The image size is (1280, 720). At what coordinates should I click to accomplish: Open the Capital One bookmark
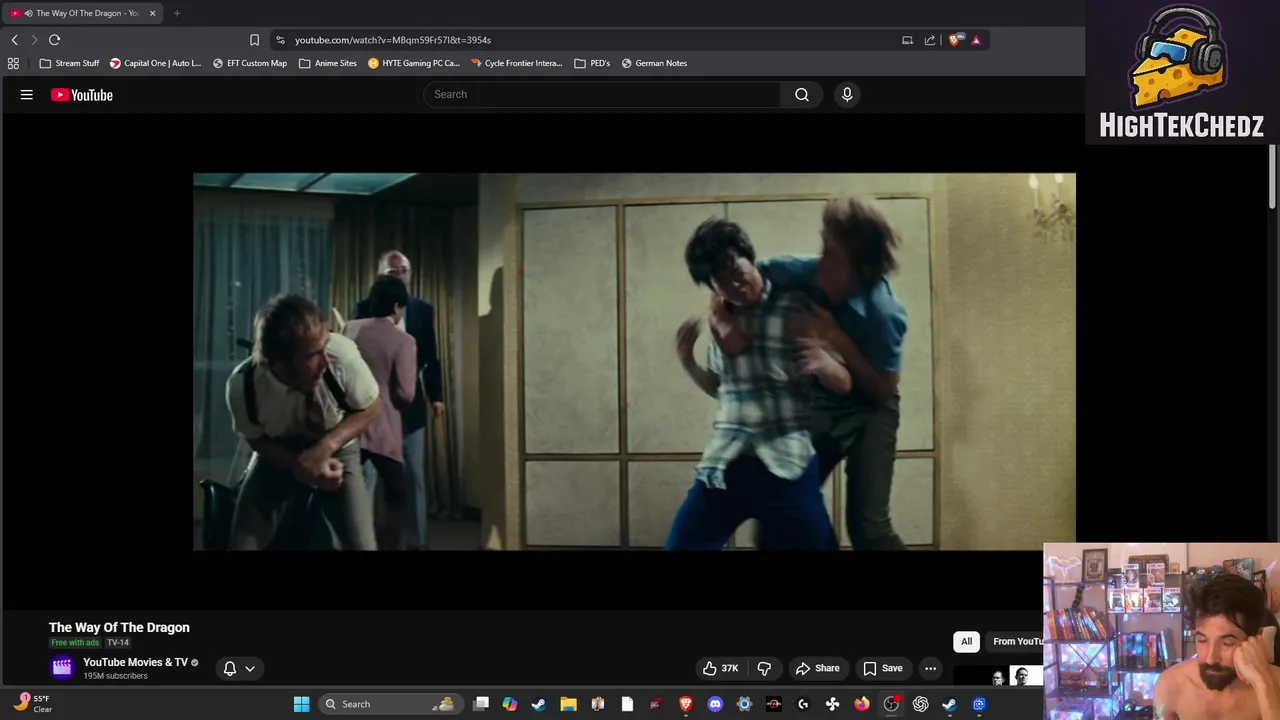point(156,63)
